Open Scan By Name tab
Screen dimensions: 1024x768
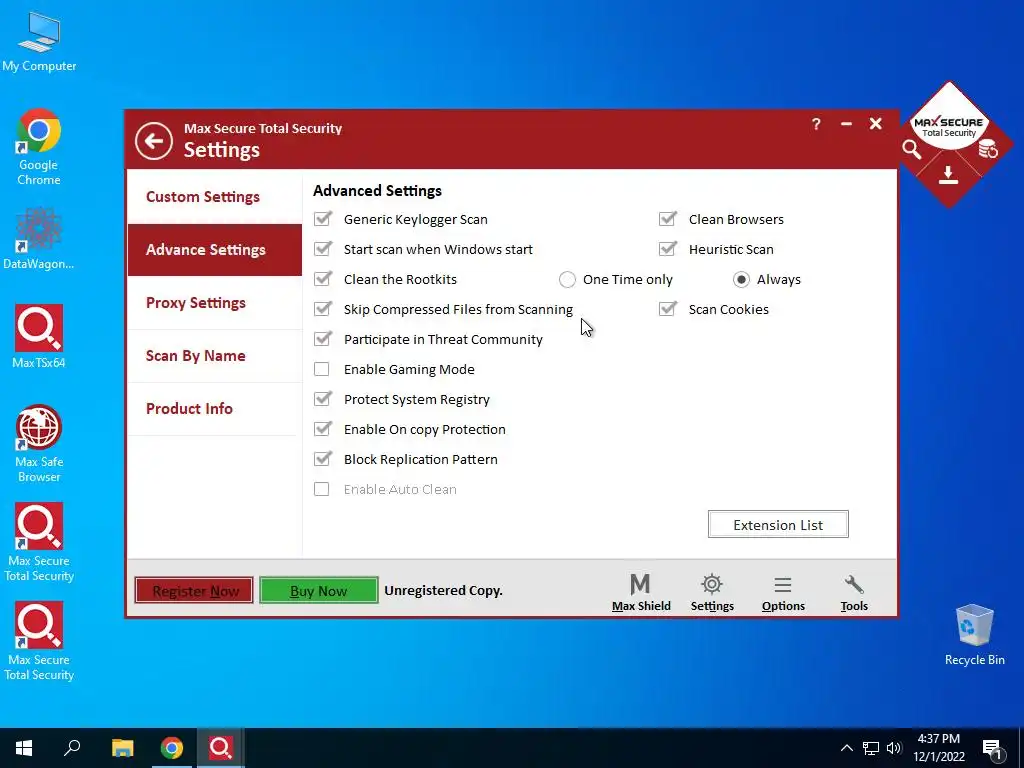pos(214,356)
